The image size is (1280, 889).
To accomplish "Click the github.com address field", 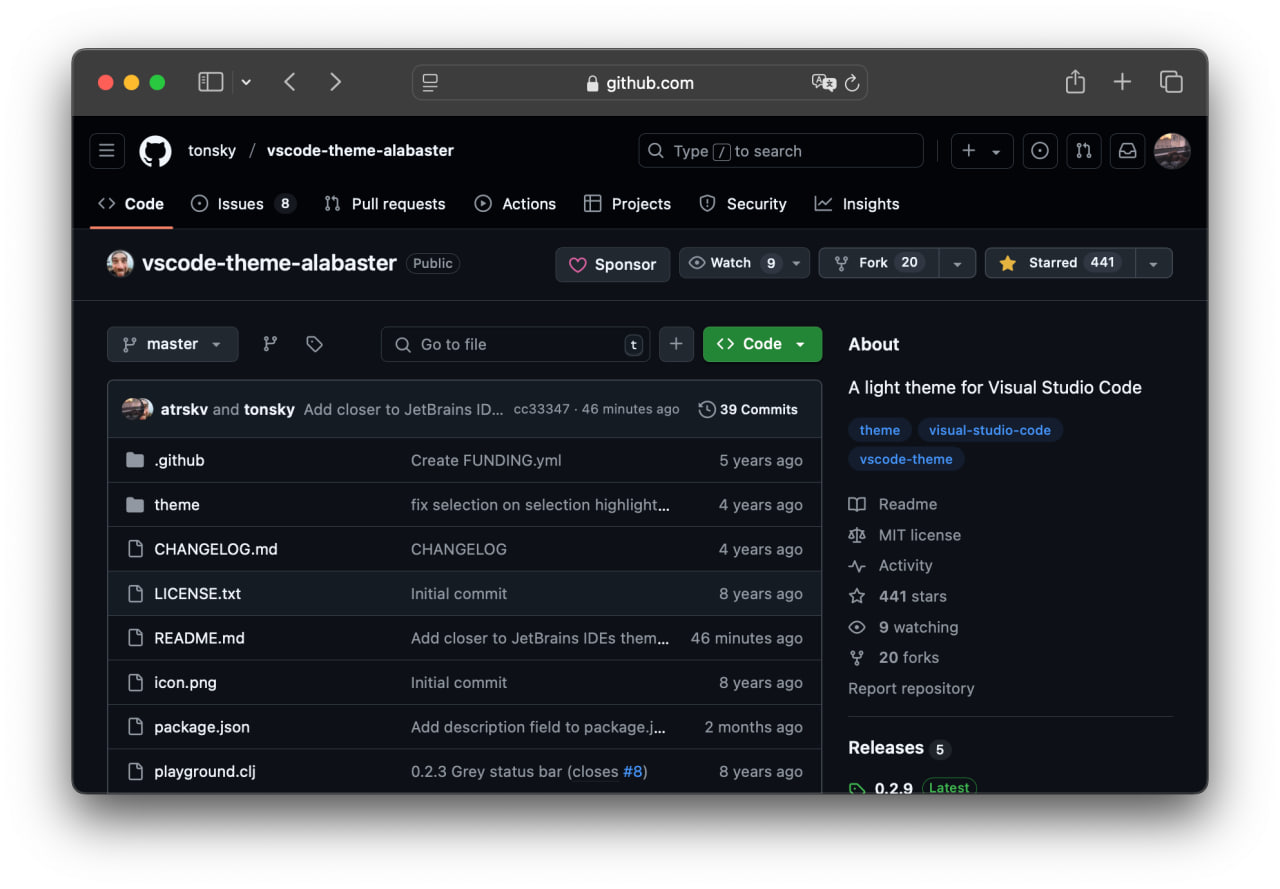I will coord(640,83).
